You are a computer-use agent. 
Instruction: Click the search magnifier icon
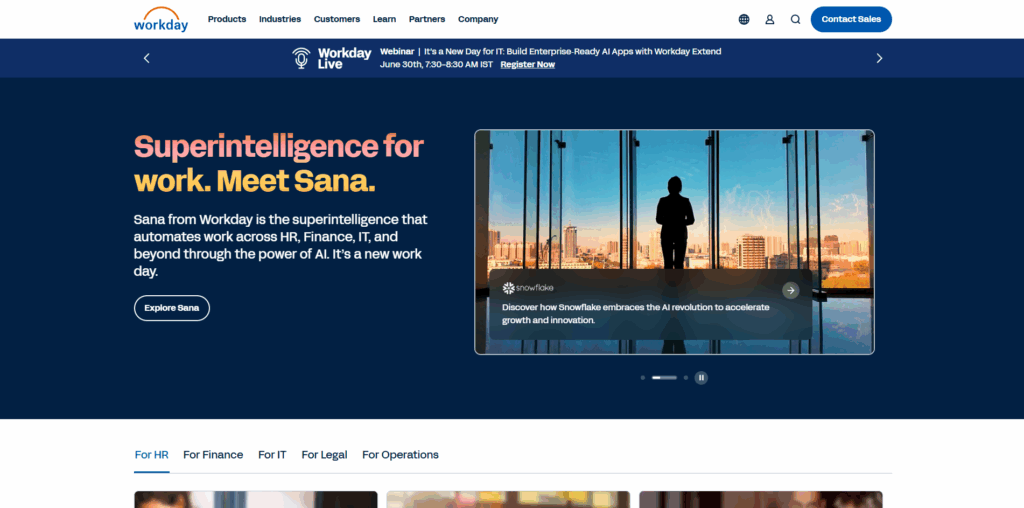[795, 20]
